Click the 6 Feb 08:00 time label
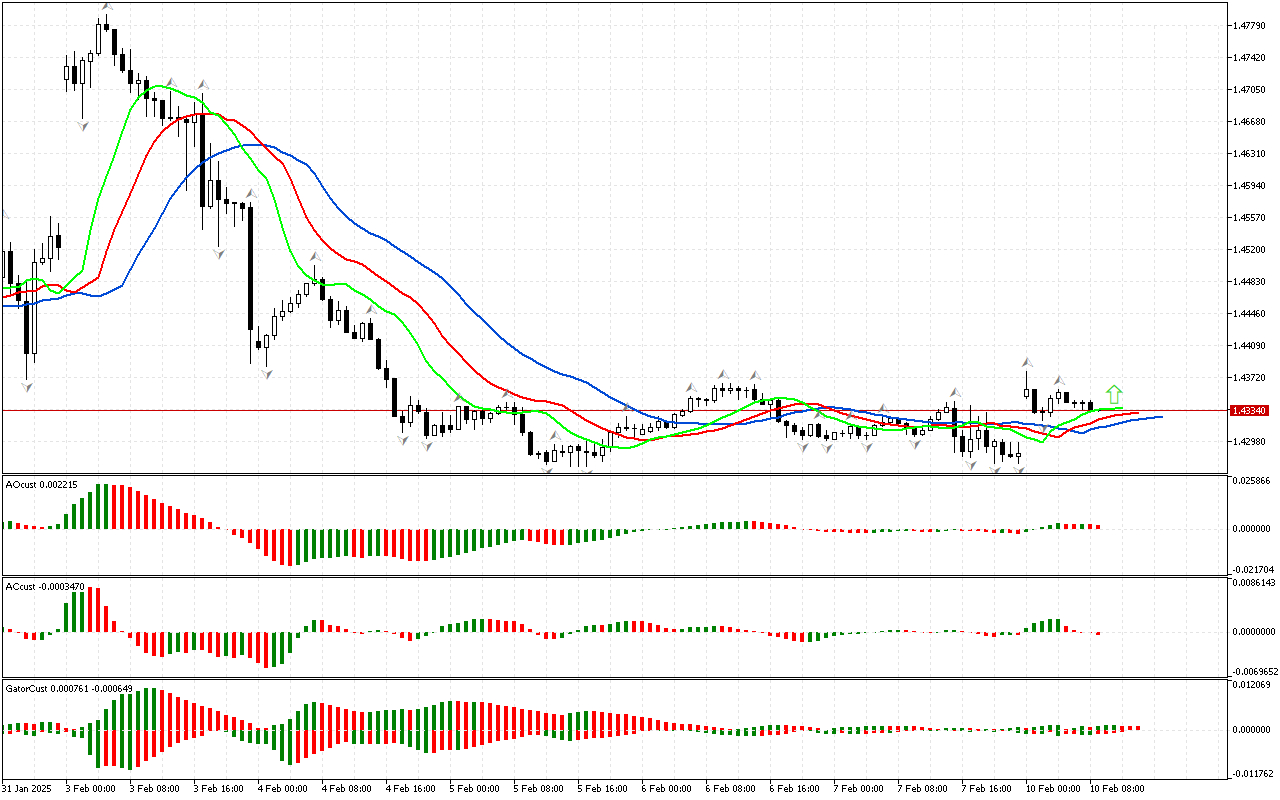Viewport: 1280px width, 800px height. click(x=730, y=789)
